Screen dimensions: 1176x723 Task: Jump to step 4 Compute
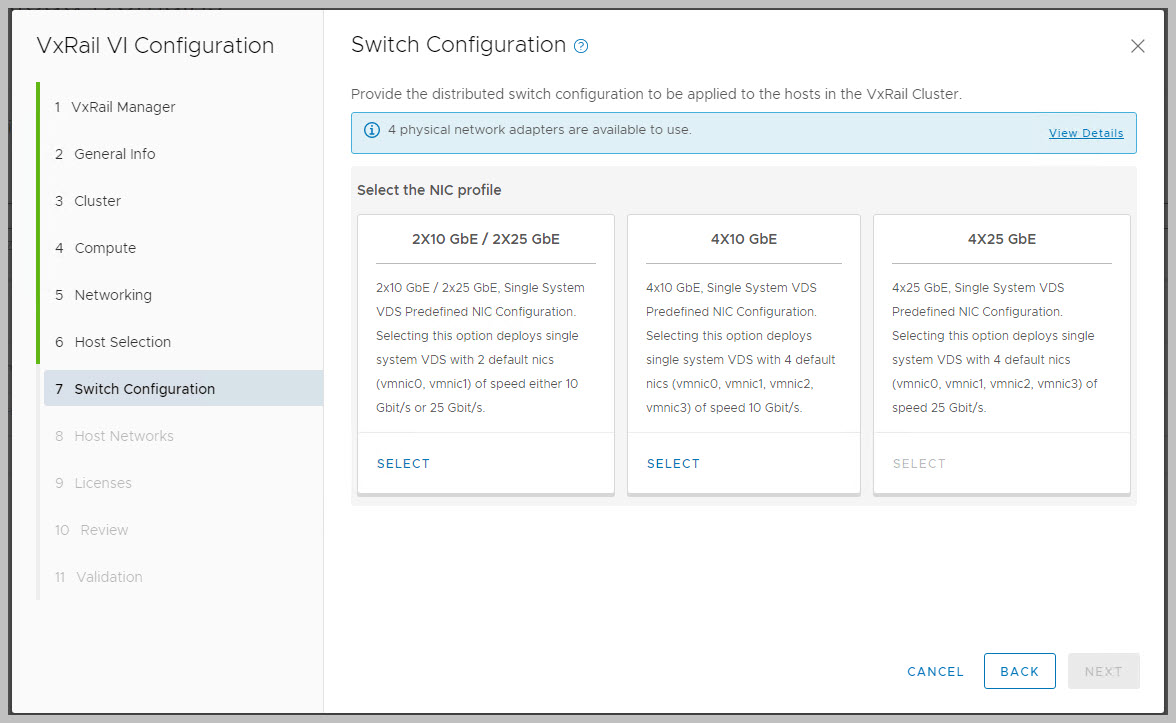(105, 248)
